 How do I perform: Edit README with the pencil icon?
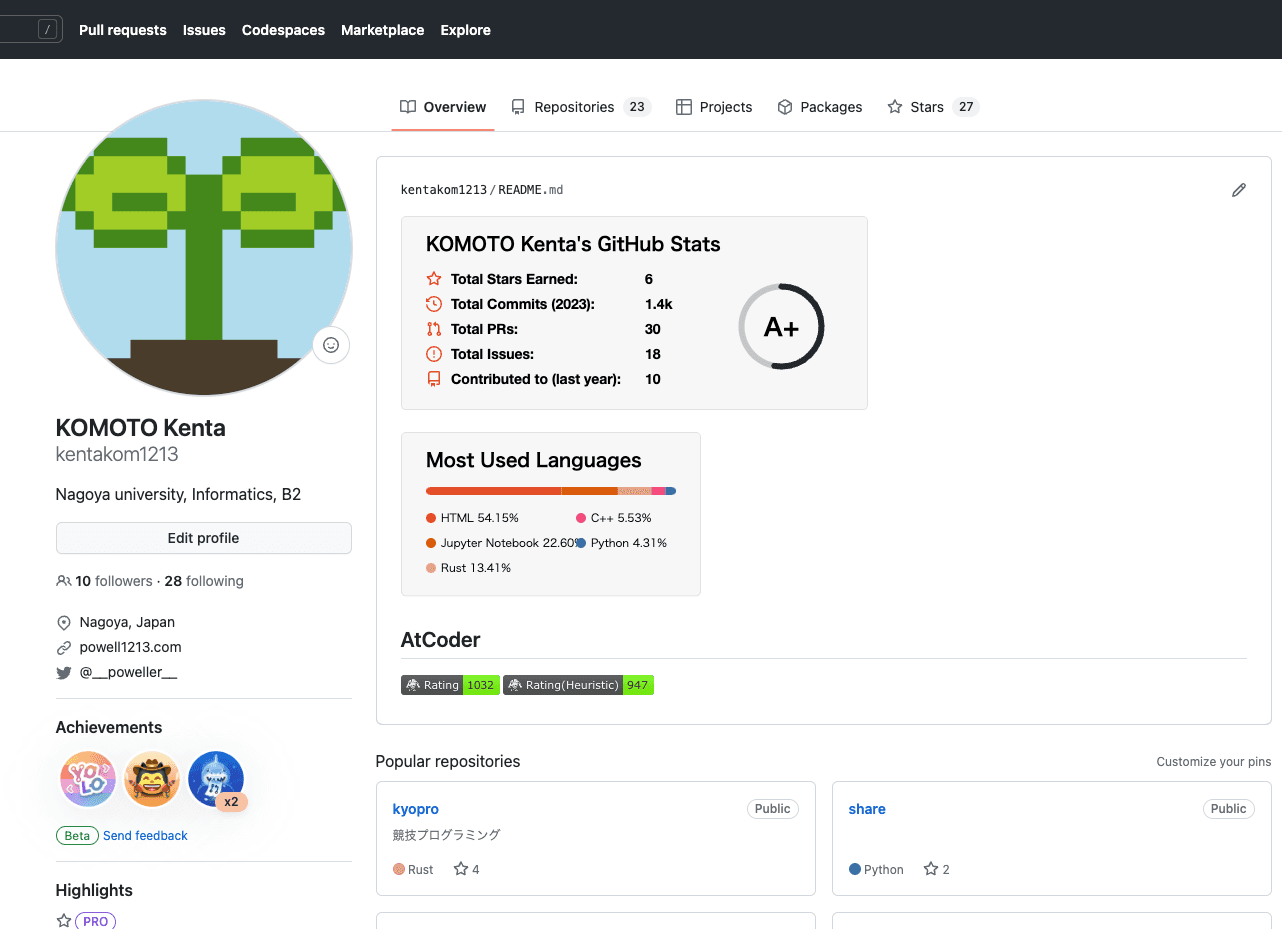(x=1239, y=190)
